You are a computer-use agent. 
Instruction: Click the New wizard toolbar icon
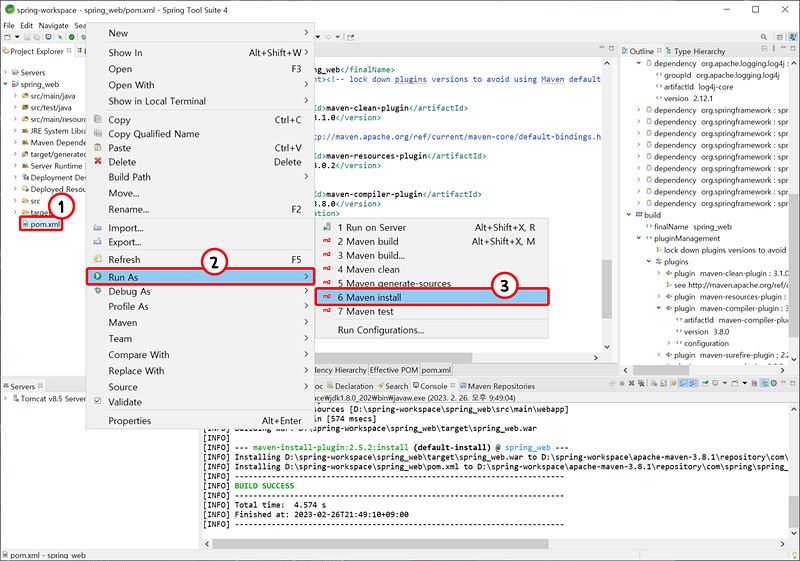[x=7, y=37]
